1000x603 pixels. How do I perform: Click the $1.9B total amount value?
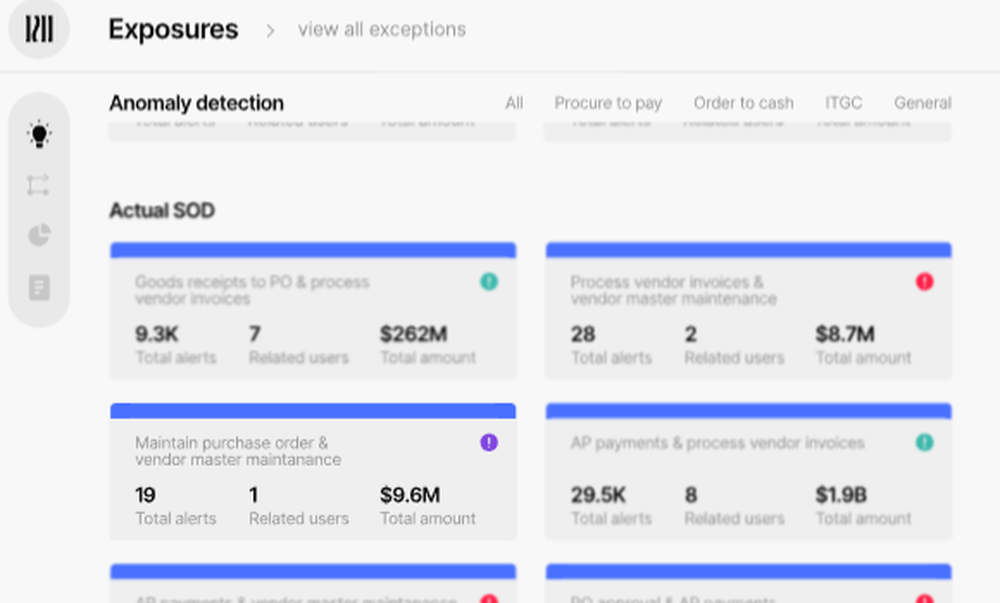pyautogui.click(x=841, y=495)
